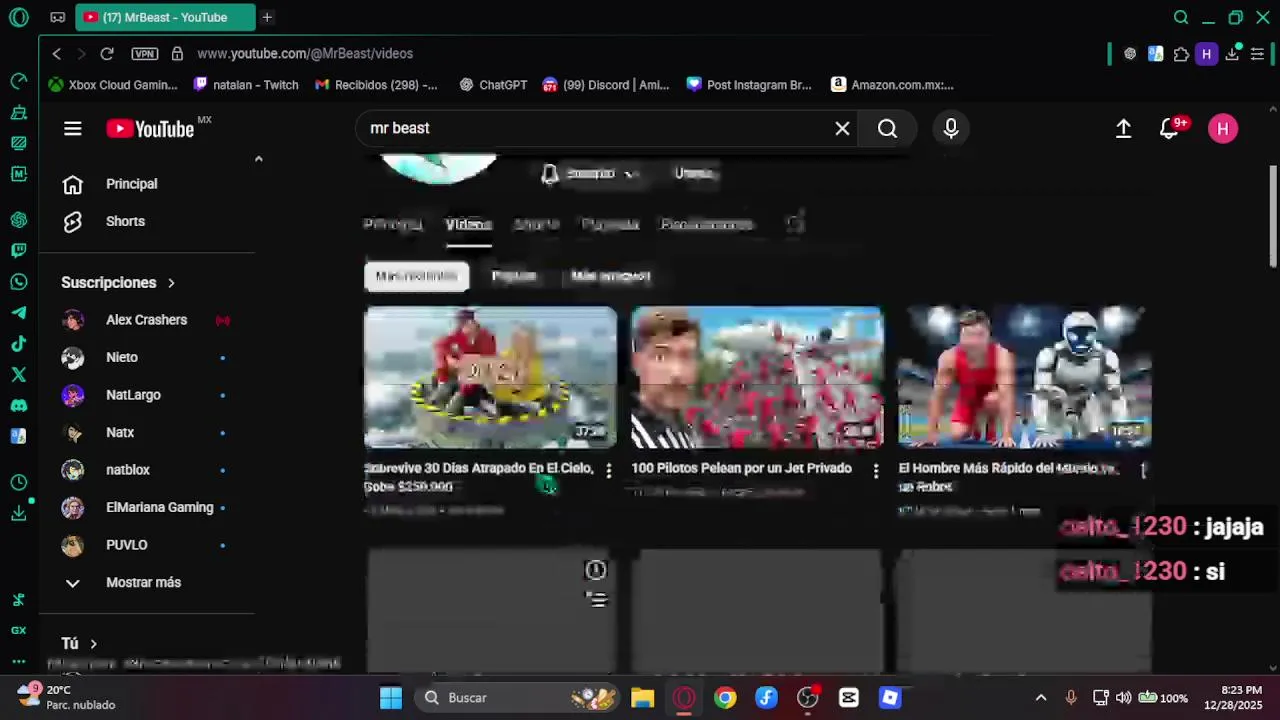Open PUVLO subscription channel

126,545
